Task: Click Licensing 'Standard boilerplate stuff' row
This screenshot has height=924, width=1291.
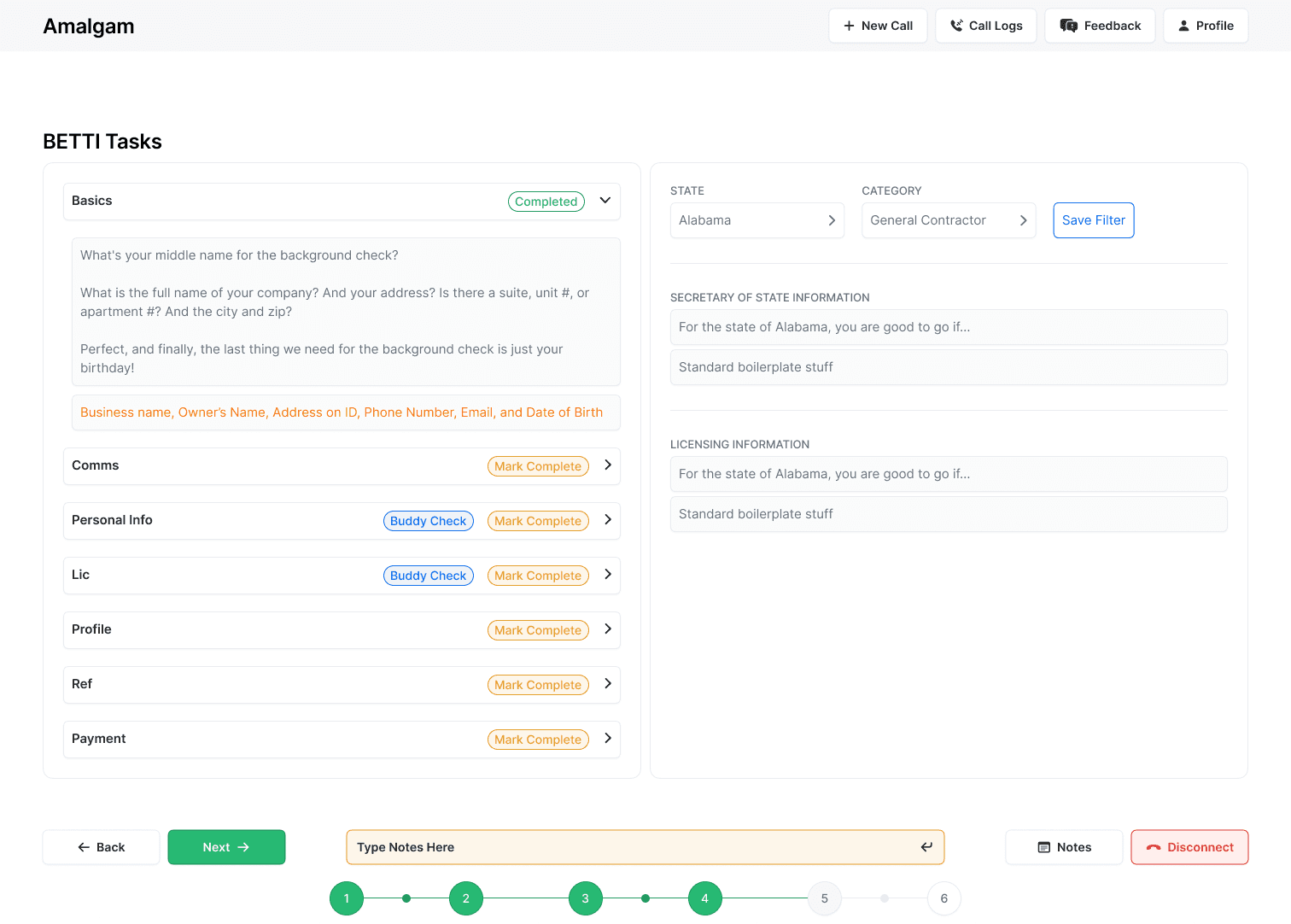Action: pyautogui.click(x=949, y=514)
